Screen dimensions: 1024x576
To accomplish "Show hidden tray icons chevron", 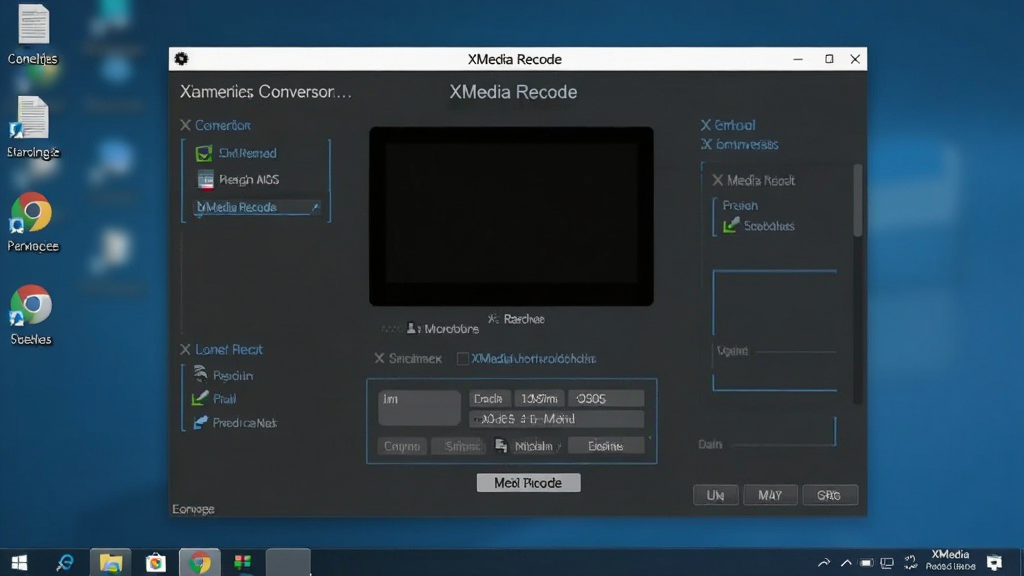I will 846,563.
